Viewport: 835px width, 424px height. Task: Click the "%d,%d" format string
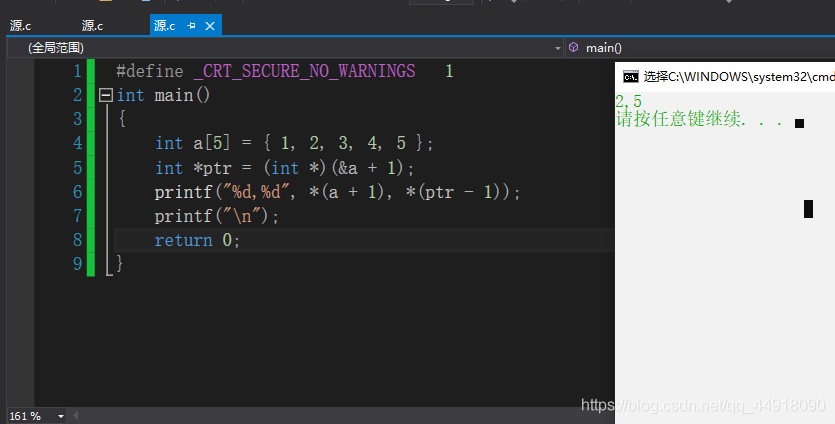pos(256,192)
